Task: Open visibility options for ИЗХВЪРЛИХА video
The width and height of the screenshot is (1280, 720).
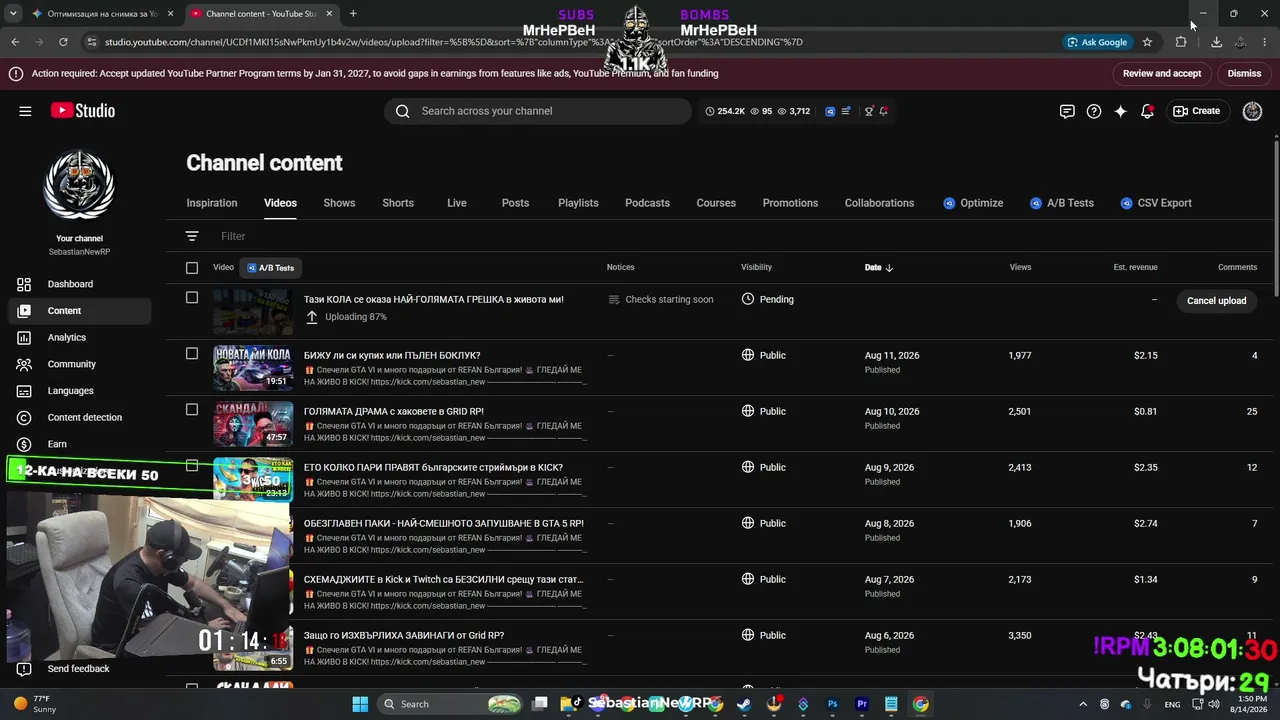Action: click(x=764, y=635)
